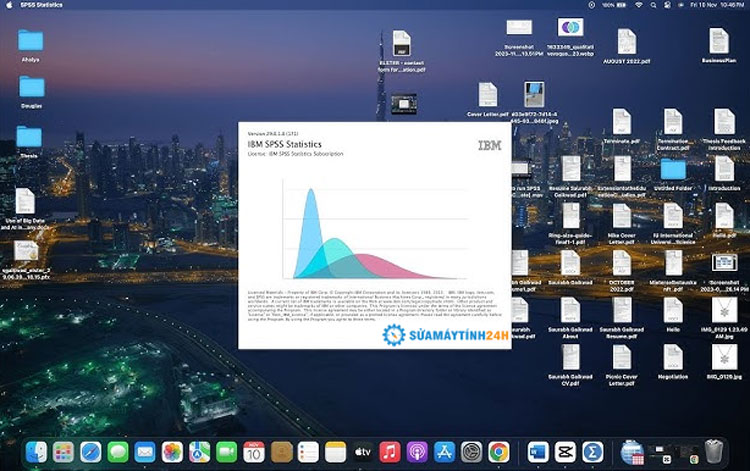Open Podcasts from the Dock
The image size is (750, 471).
coord(417,452)
